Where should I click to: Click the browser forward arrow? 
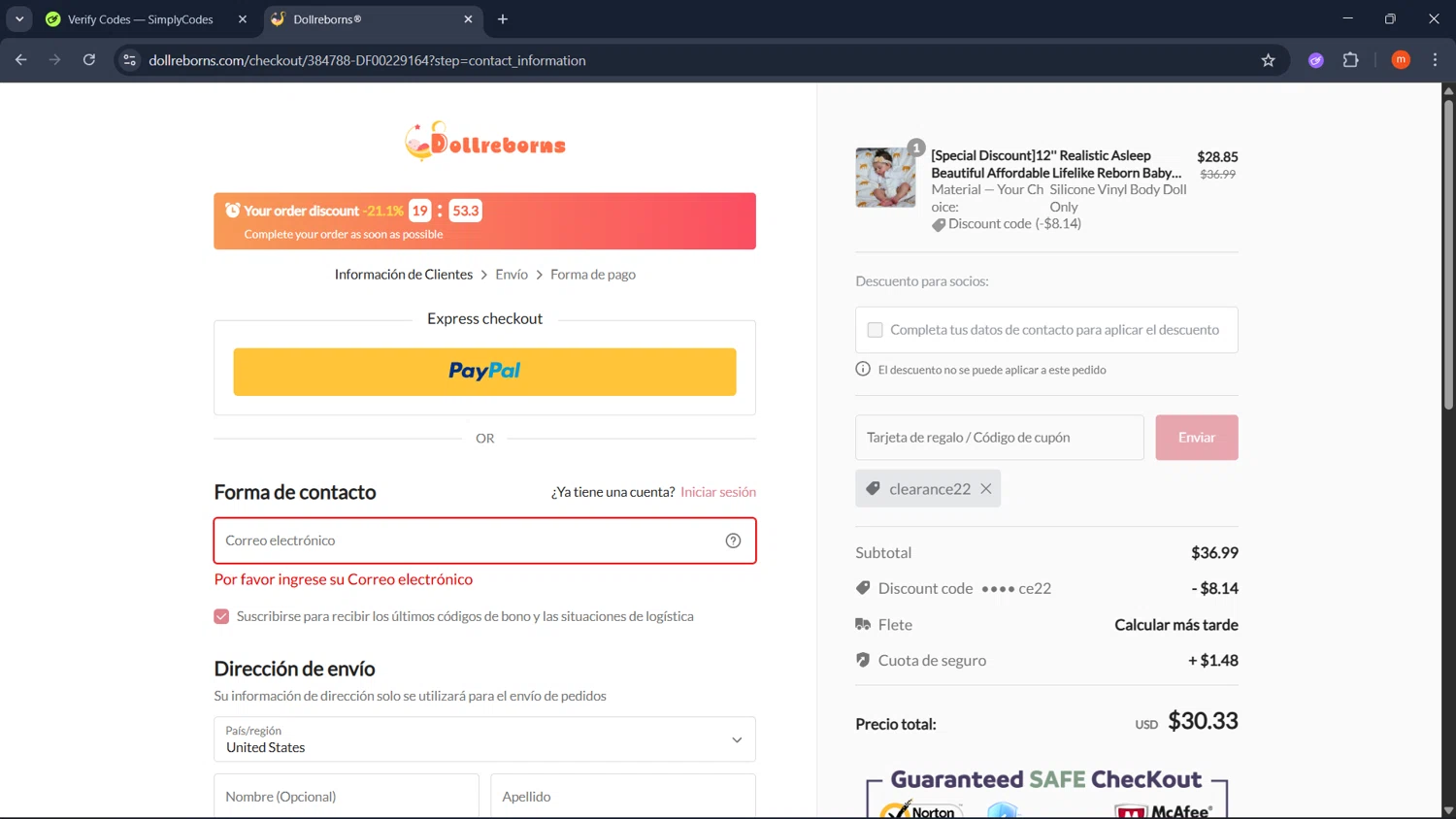(55, 60)
